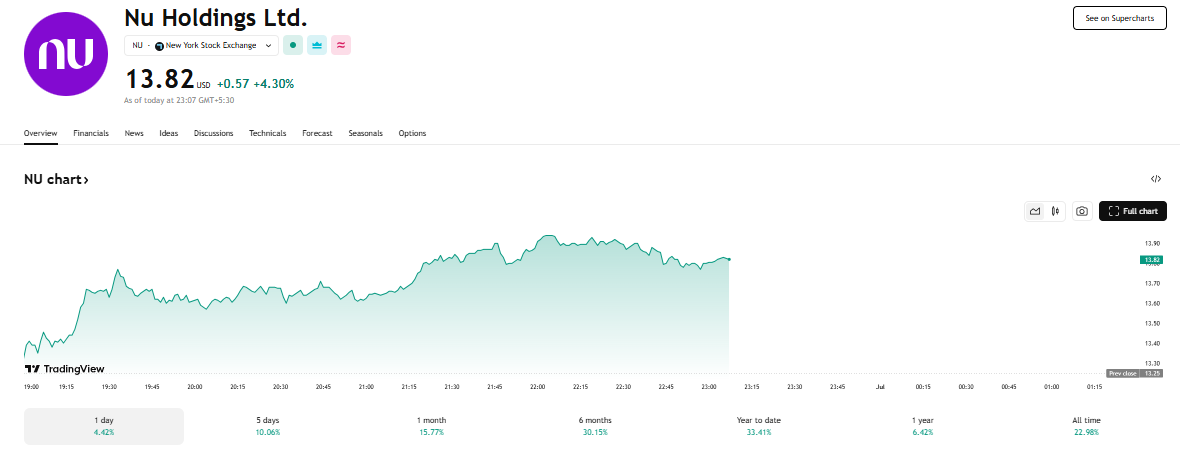Click the 20:00 time axis label
This screenshot has height=454, width=1180.
(x=195, y=386)
